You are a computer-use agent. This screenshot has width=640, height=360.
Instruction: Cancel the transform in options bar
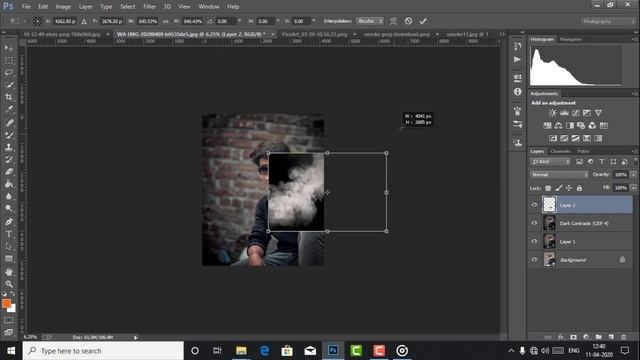[x=408, y=21]
